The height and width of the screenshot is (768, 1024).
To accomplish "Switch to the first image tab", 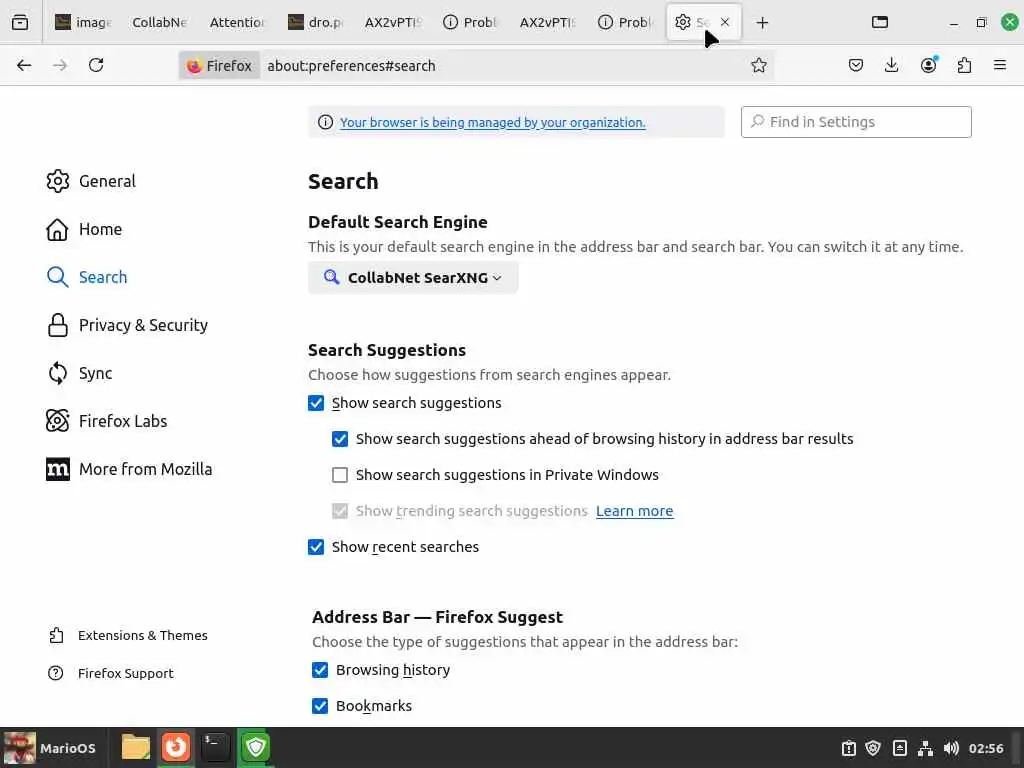I will pos(83,23).
